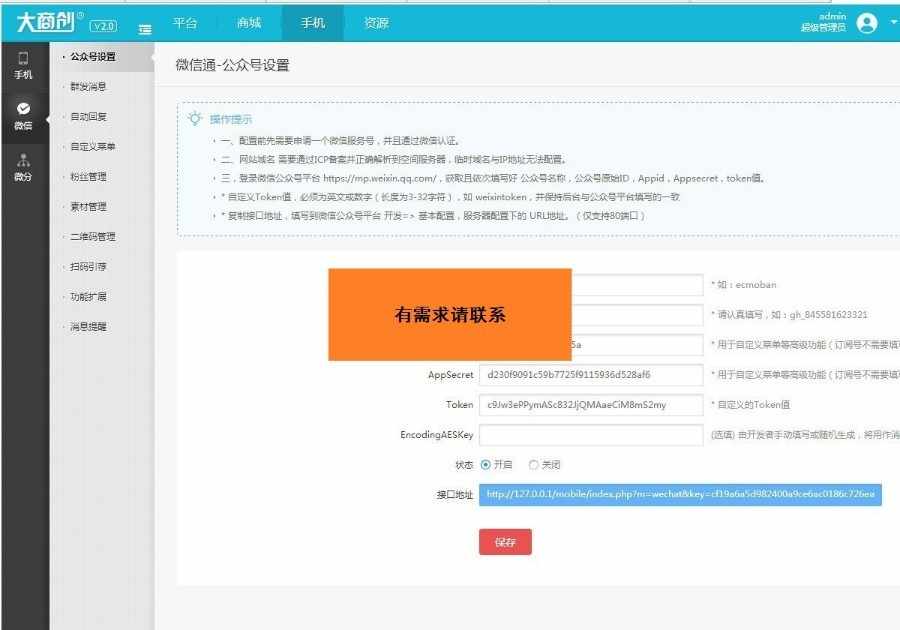Click the 超级管理员 role text
The width and height of the screenshot is (900, 630).
tap(823, 28)
